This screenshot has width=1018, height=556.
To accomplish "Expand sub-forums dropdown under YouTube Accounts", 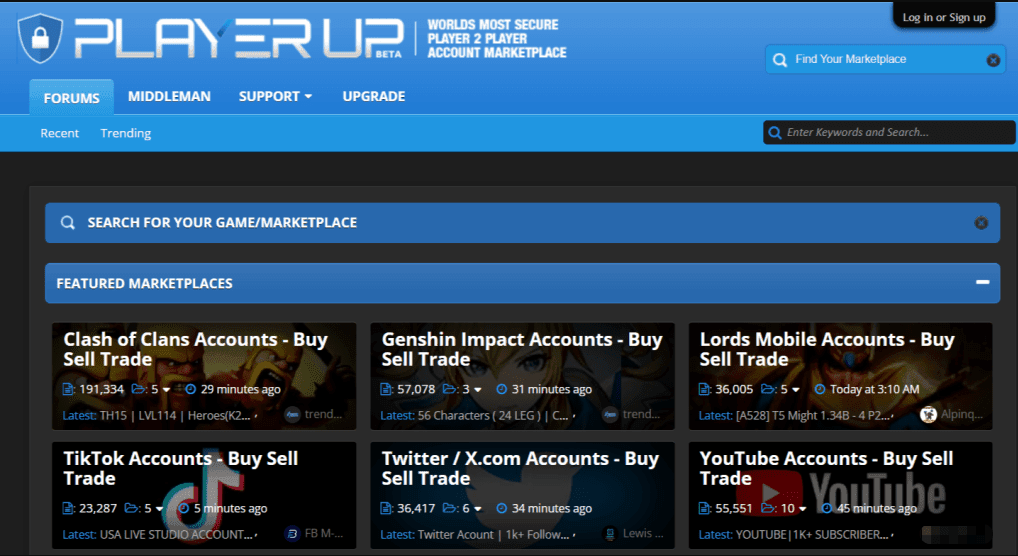I will tap(803, 508).
